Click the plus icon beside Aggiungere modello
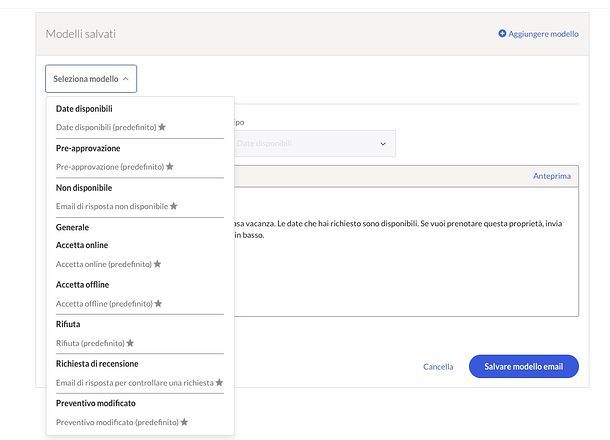 [x=502, y=34]
